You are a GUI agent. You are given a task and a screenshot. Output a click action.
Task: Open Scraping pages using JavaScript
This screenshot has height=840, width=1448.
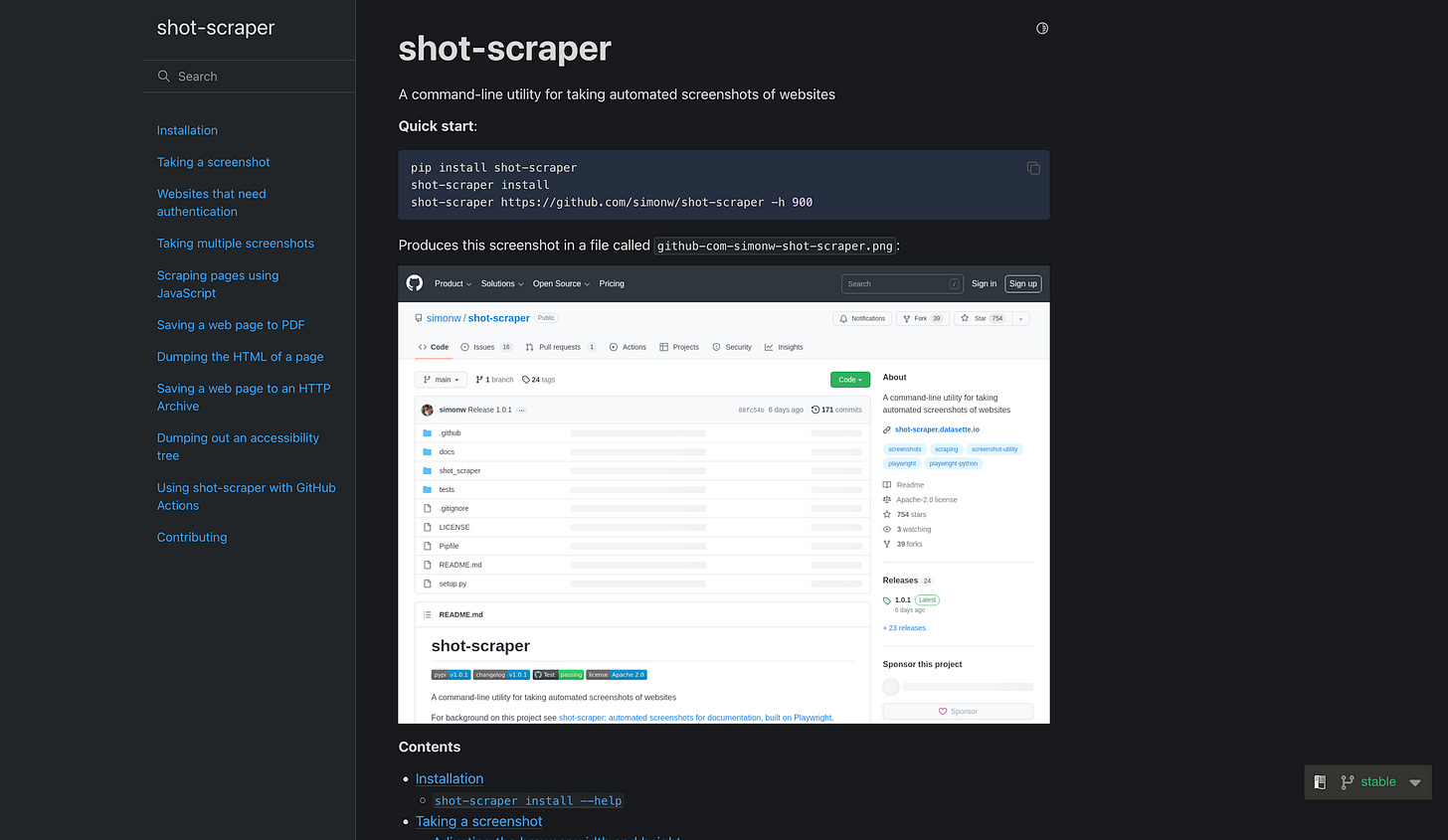click(218, 284)
